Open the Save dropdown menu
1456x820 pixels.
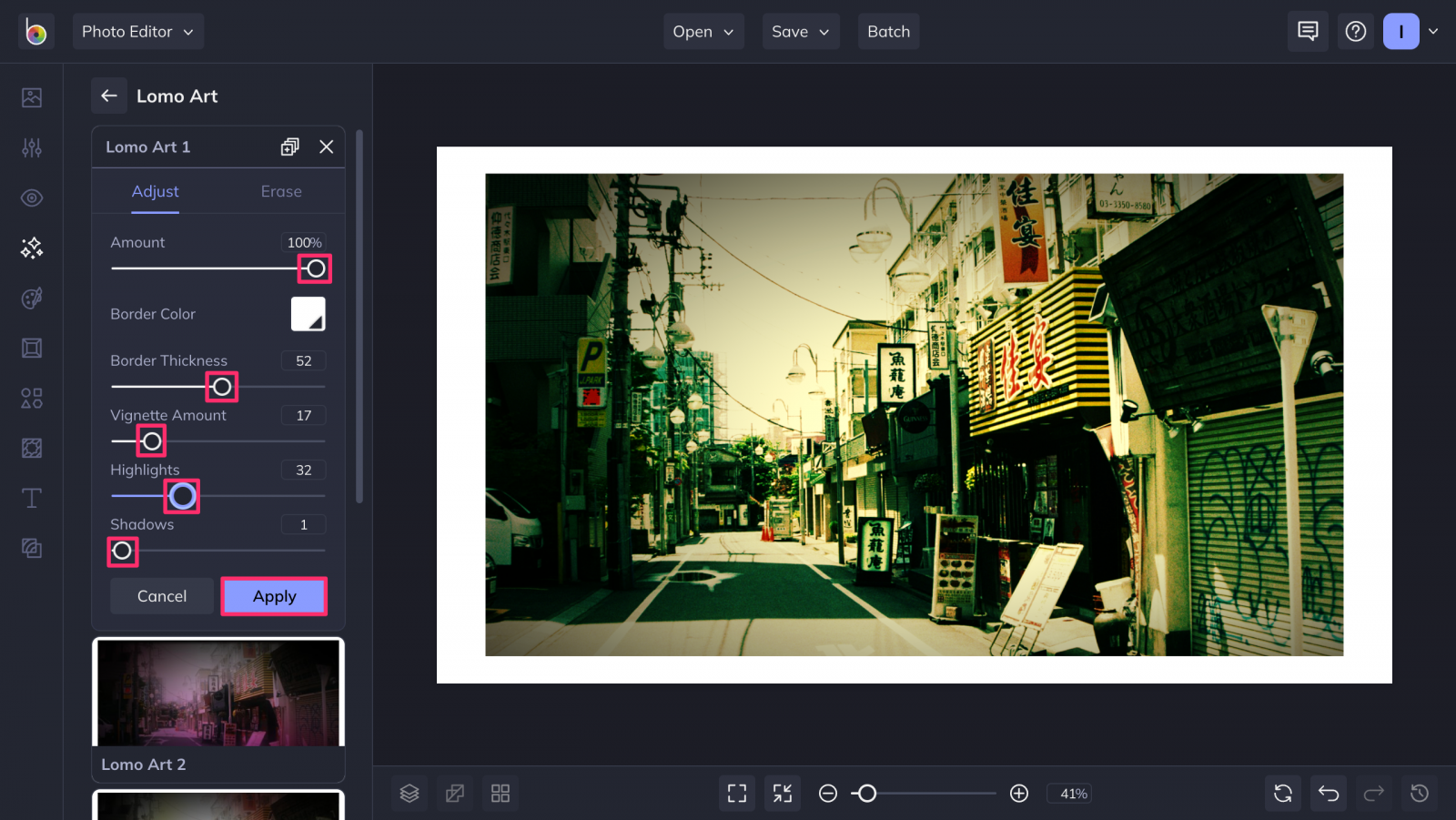[x=800, y=31]
